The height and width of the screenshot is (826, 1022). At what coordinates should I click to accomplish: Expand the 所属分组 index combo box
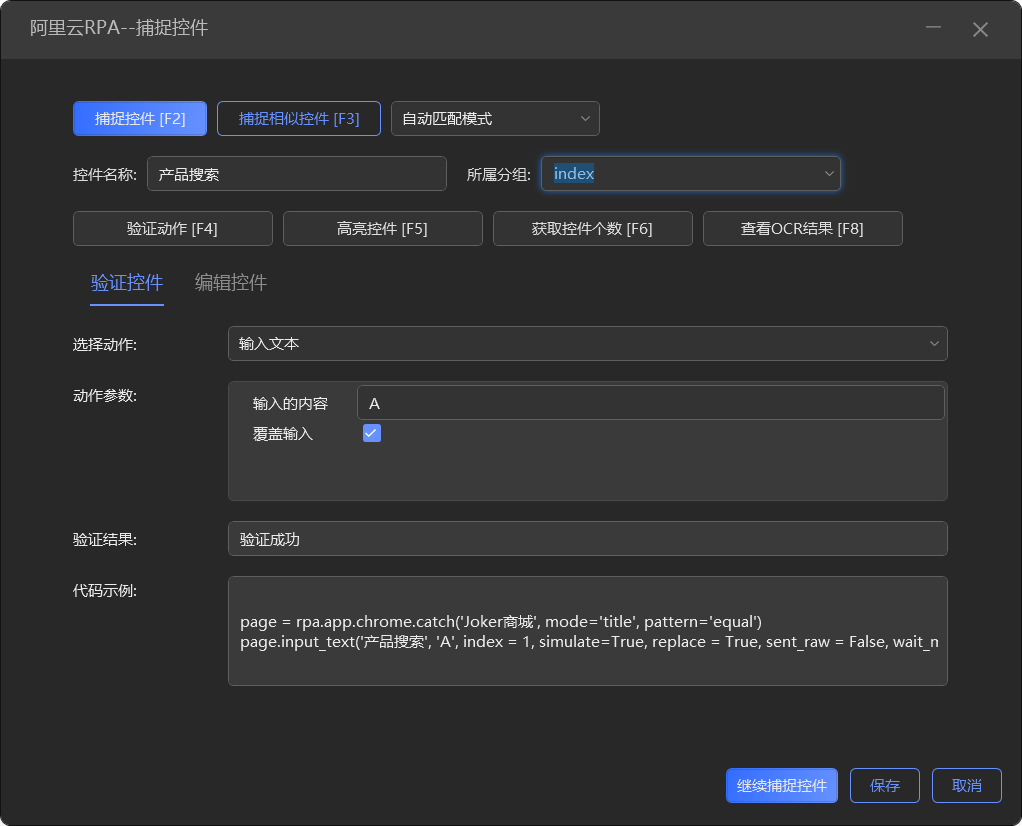691,174
